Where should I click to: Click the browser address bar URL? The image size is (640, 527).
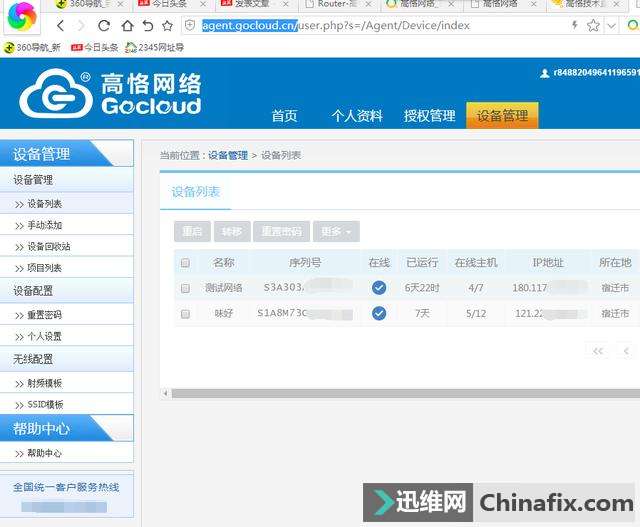click(330, 25)
